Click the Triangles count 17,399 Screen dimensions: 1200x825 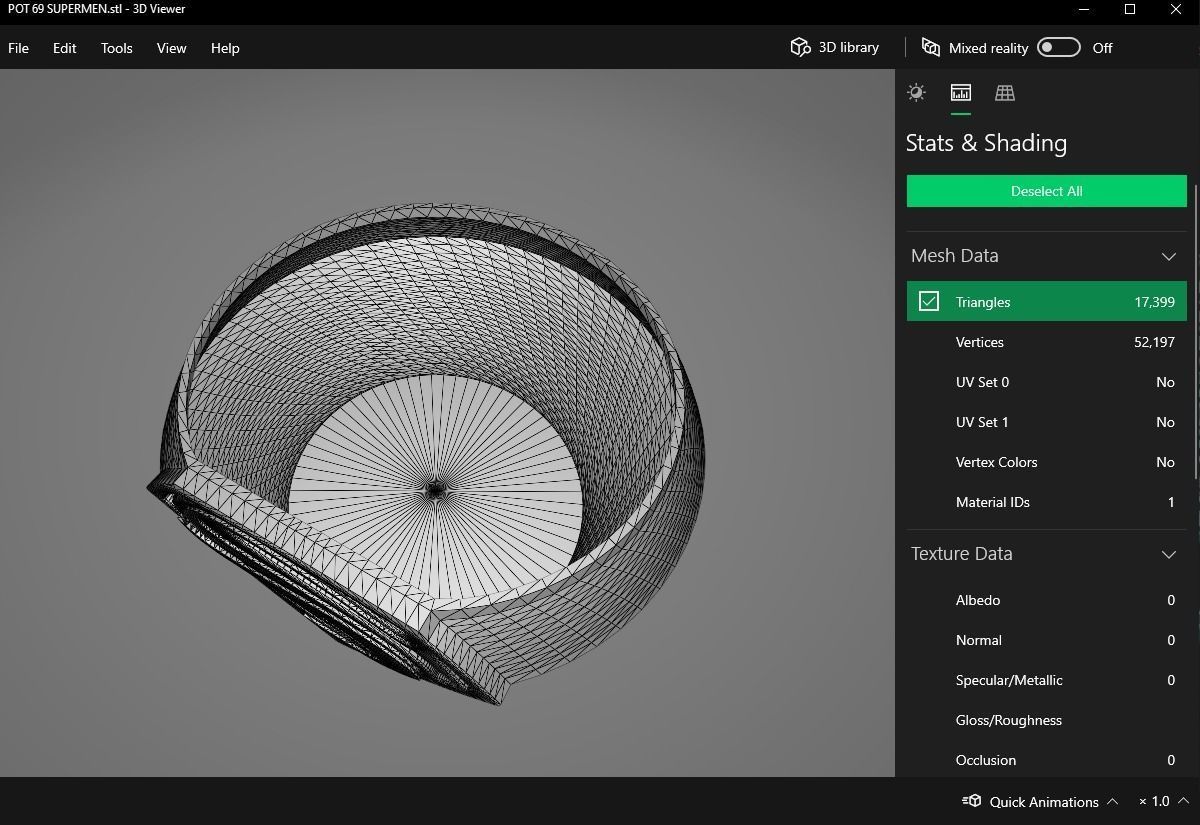click(x=1154, y=302)
